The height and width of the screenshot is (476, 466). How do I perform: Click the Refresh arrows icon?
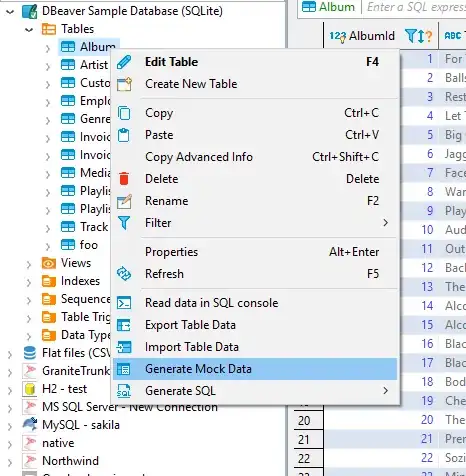pyautogui.click(x=124, y=274)
